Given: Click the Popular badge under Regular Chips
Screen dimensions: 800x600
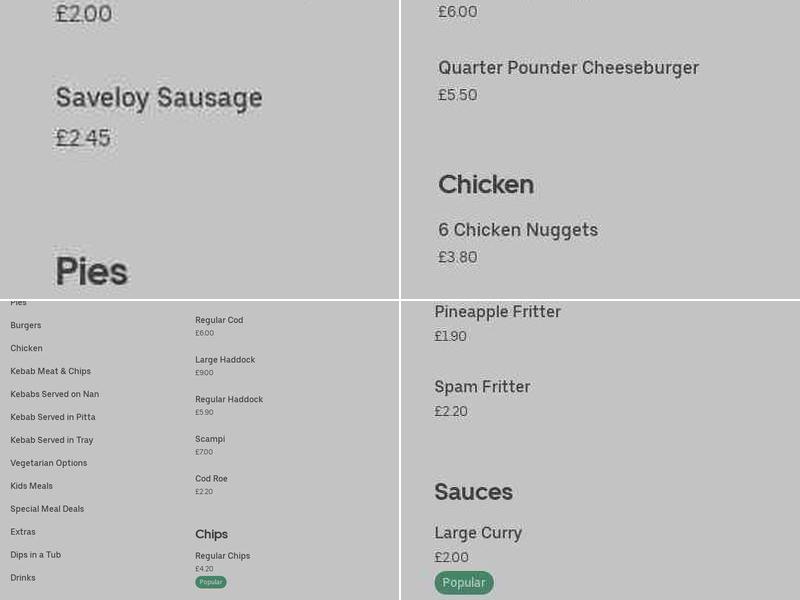Looking at the screenshot, I should tap(210, 581).
